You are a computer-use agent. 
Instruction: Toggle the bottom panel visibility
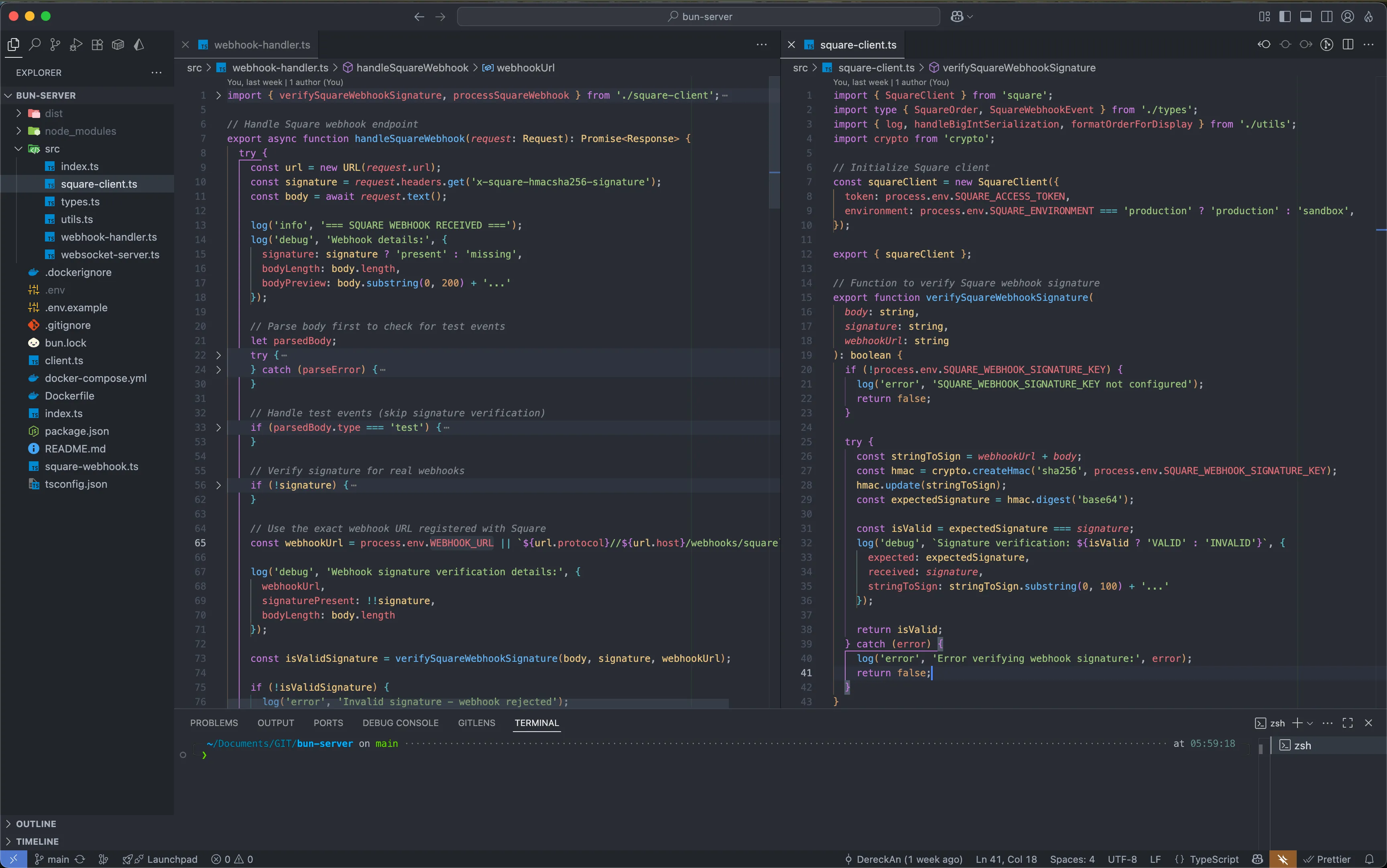[1306, 17]
